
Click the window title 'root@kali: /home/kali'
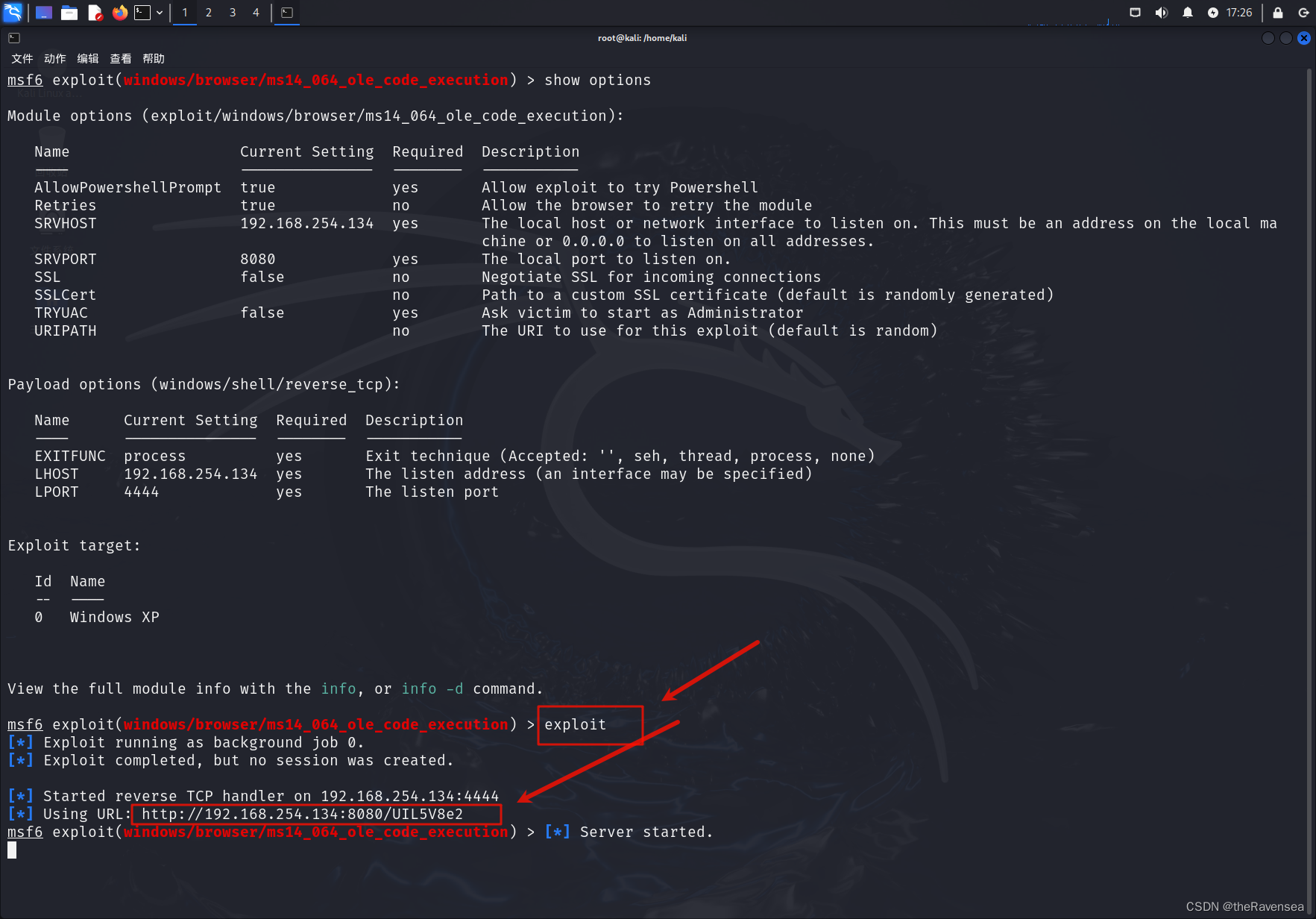(x=642, y=38)
